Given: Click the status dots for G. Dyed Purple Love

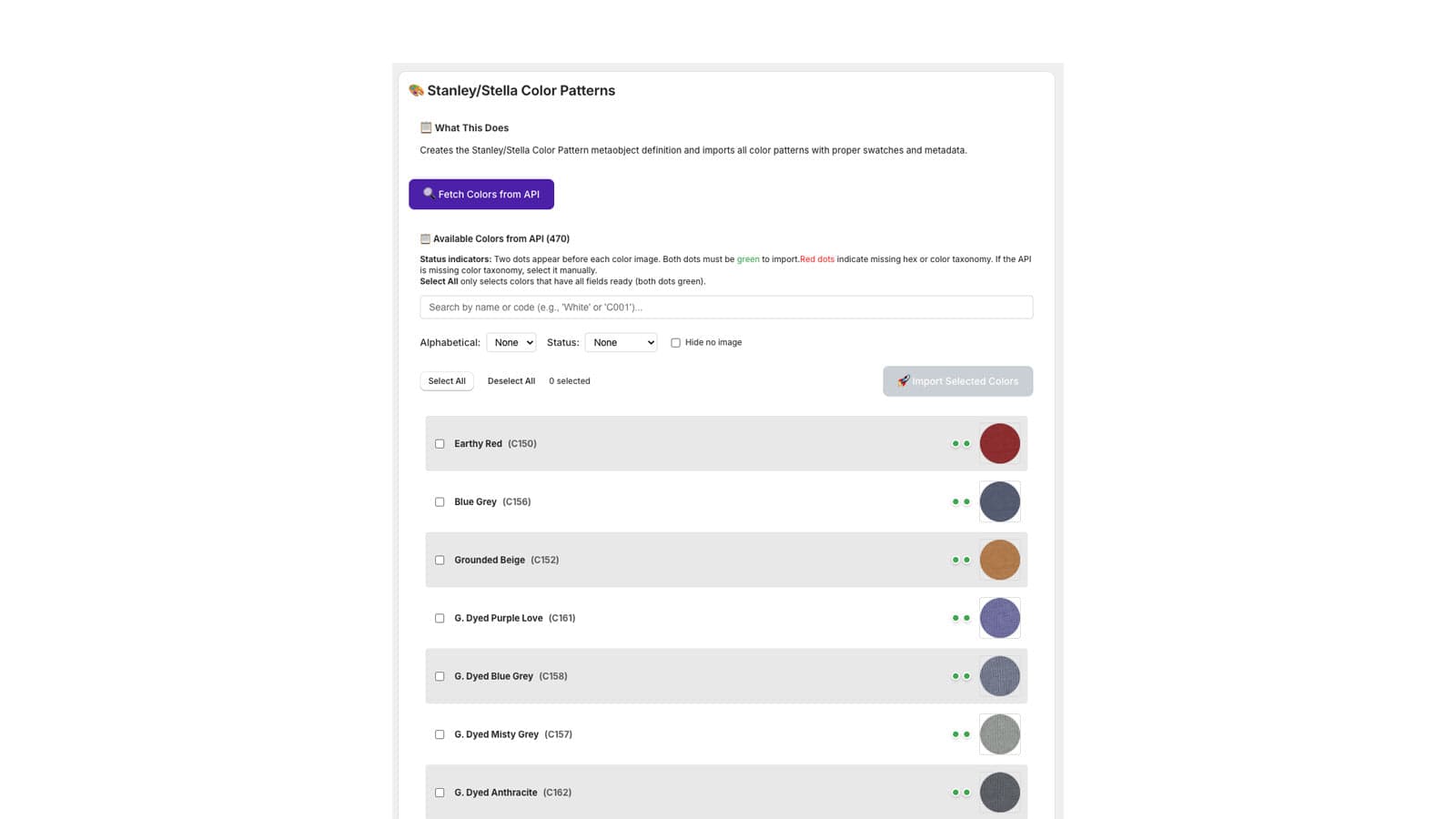Looking at the screenshot, I should click(x=961, y=619).
